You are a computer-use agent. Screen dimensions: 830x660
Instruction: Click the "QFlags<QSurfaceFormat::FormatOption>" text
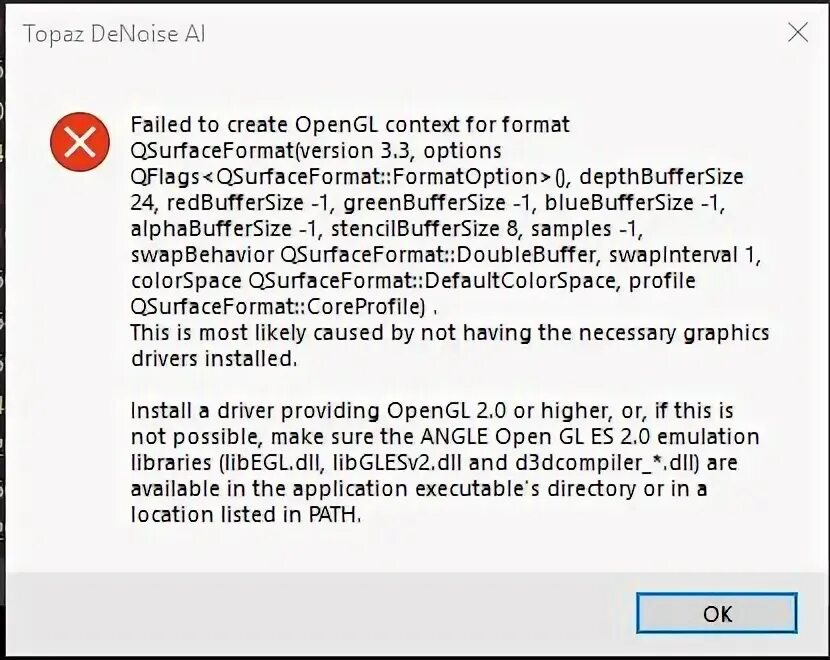click(x=341, y=177)
